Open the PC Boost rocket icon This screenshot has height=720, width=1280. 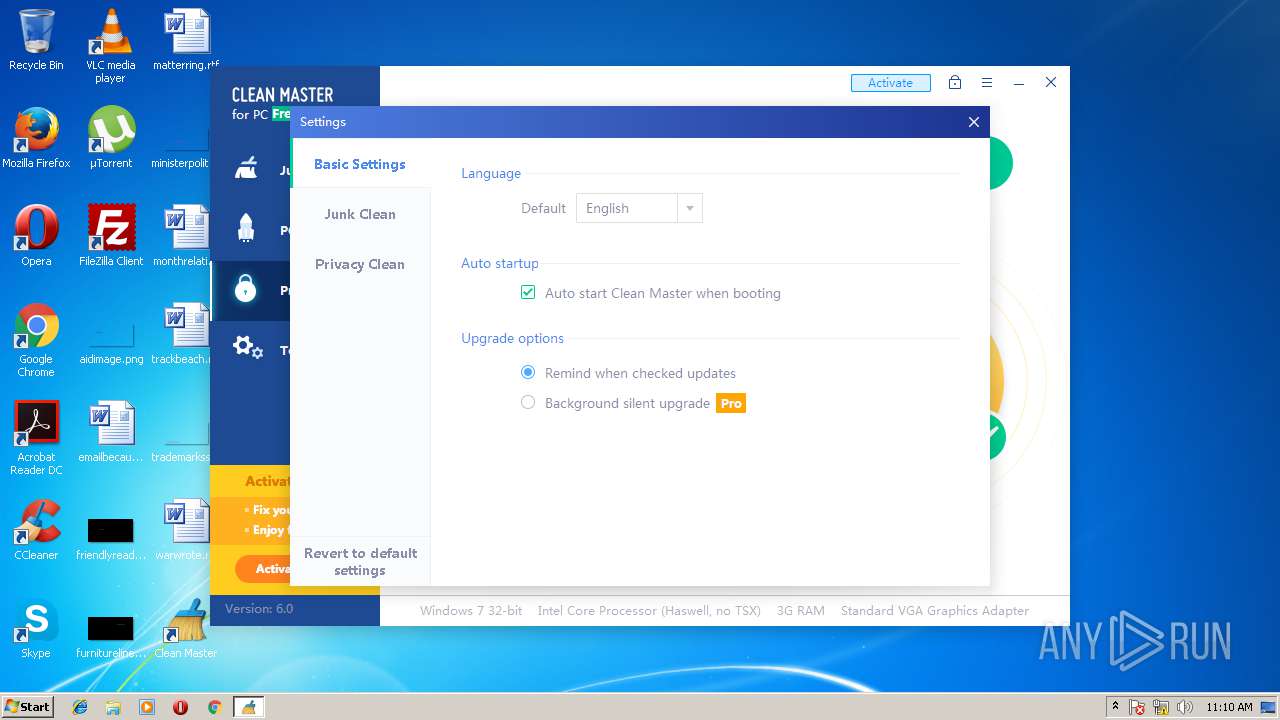(246, 228)
